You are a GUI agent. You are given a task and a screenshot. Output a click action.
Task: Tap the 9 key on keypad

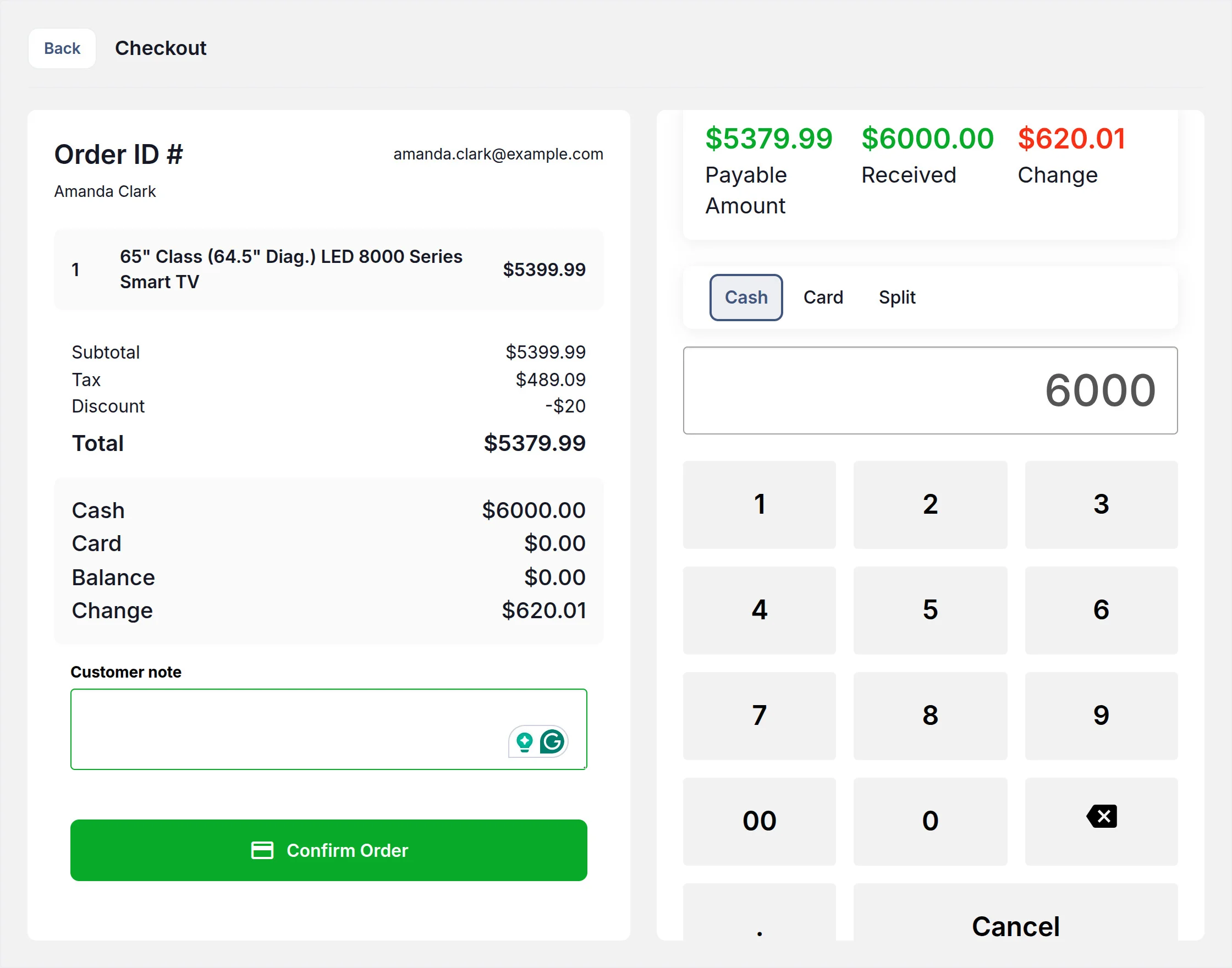pos(1101,715)
